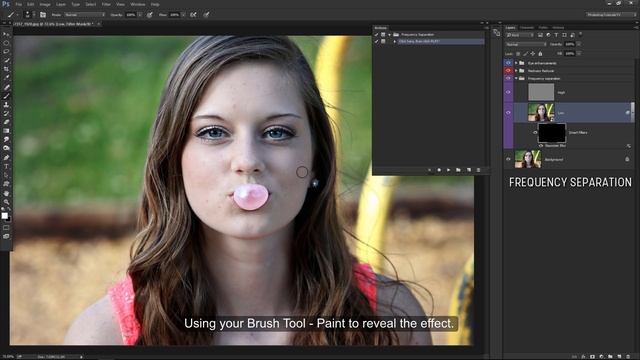Open the Edit menu
This screenshot has height=360, width=640.
[x=31, y=4]
